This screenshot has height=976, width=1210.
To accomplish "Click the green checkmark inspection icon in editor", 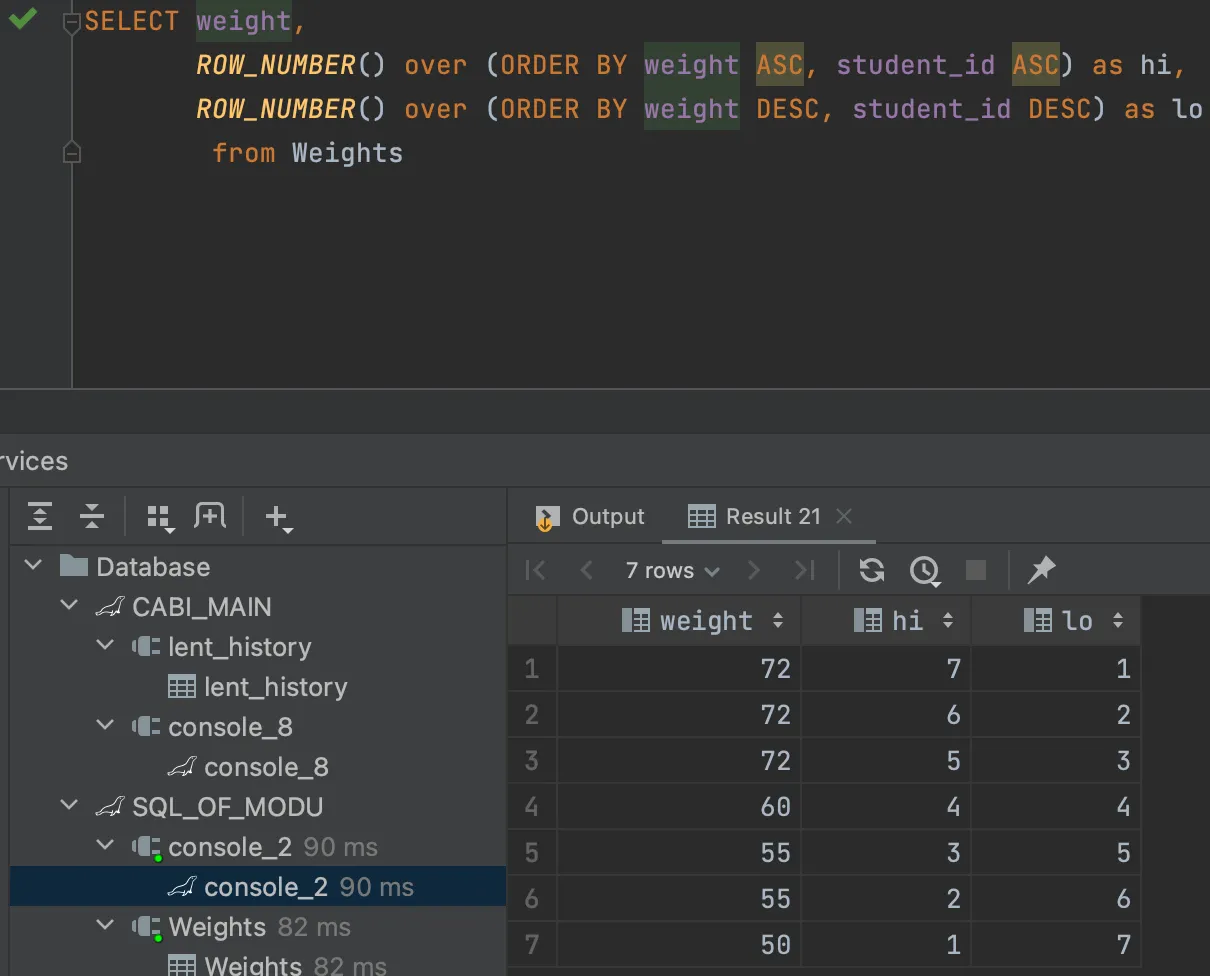I will tap(22, 19).
